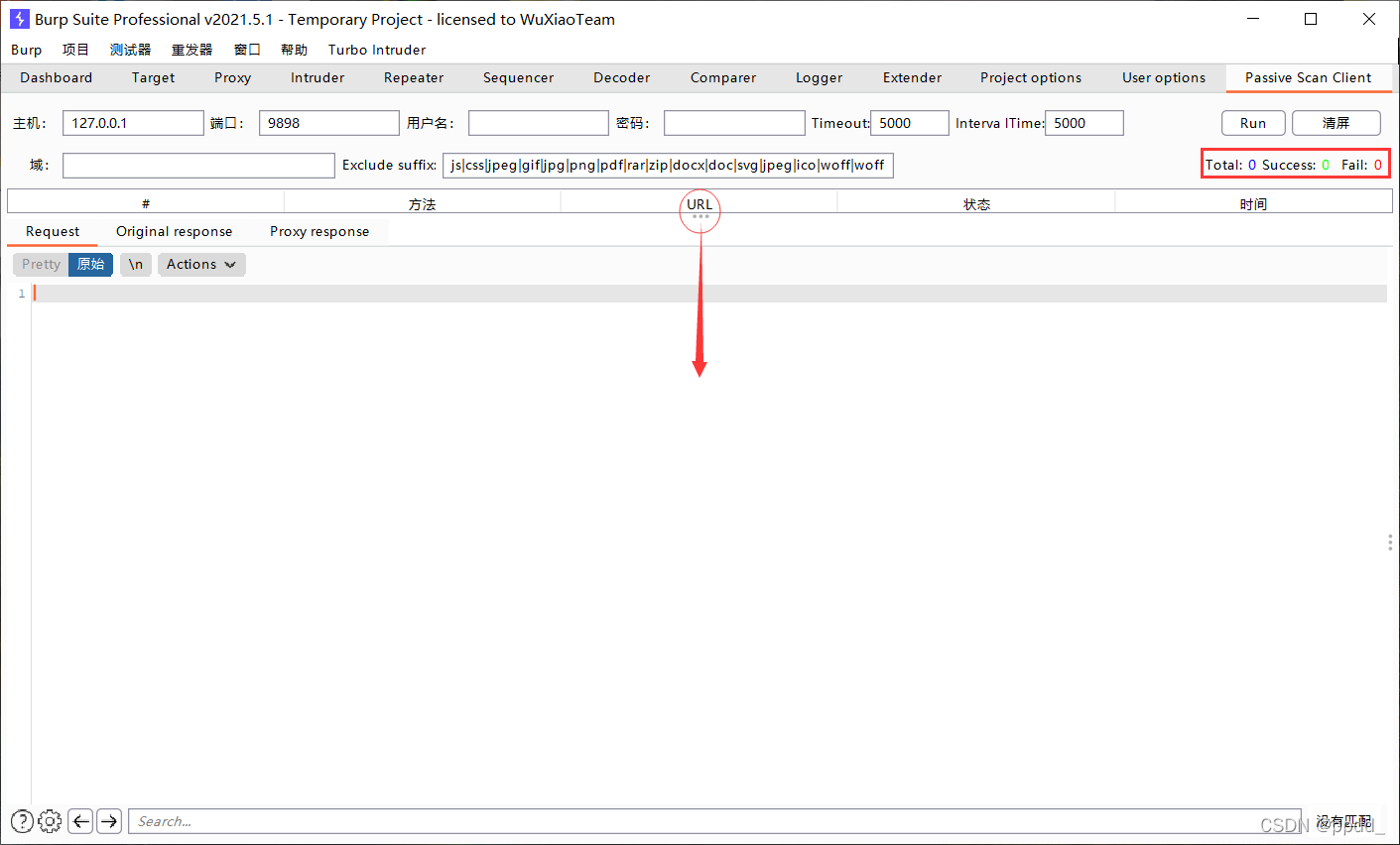Image resolution: width=1400 pixels, height=845 pixels.
Task: Focus the Search box at bottom
Action: 714,821
